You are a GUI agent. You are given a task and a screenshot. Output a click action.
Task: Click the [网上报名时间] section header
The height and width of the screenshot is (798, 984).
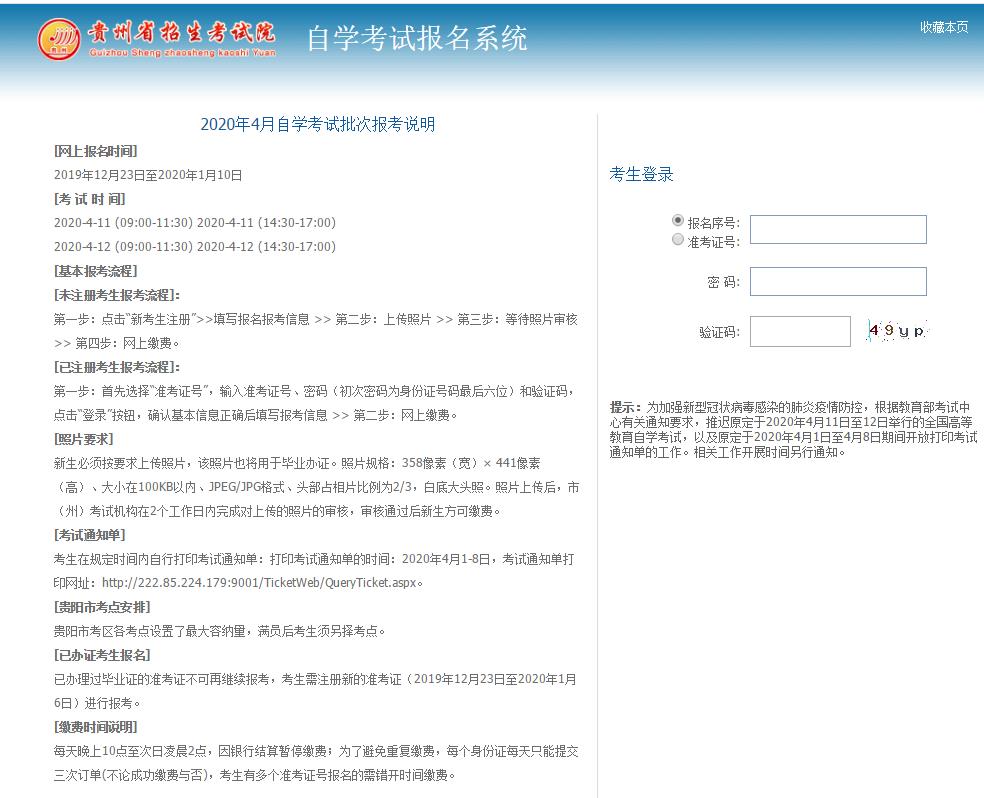[96, 151]
